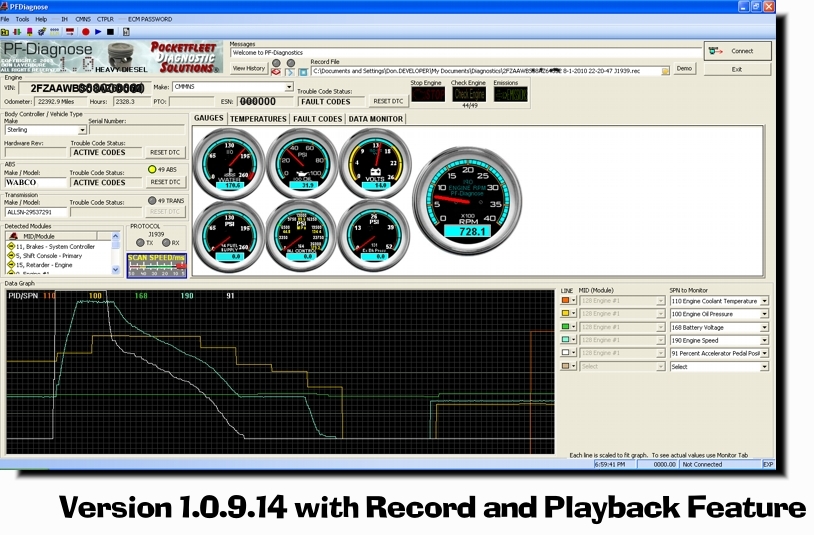
Task: Open the Body Controller Make Sterling dropdown
Action: click(82, 130)
